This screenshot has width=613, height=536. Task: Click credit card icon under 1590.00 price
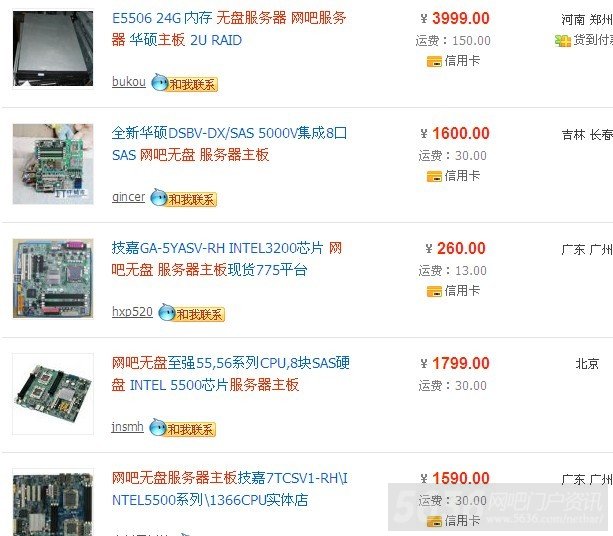click(x=434, y=521)
